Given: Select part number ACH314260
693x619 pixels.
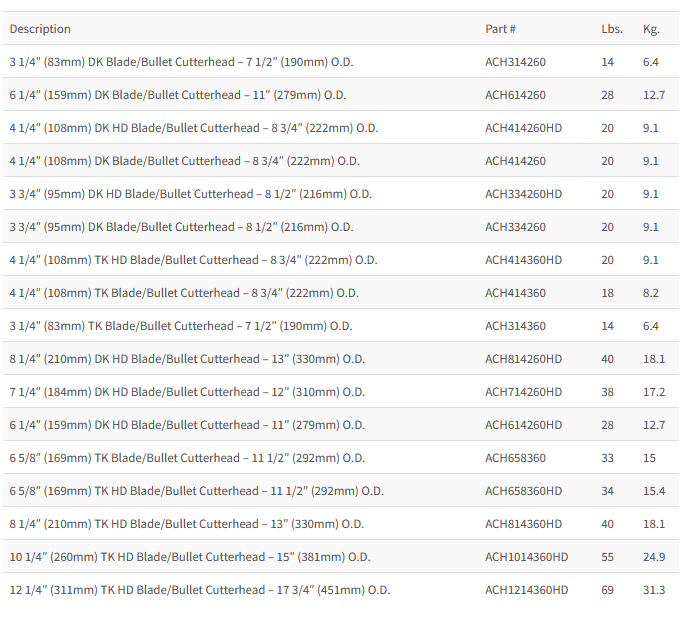Looking at the screenshot, I should coord(515,62).
